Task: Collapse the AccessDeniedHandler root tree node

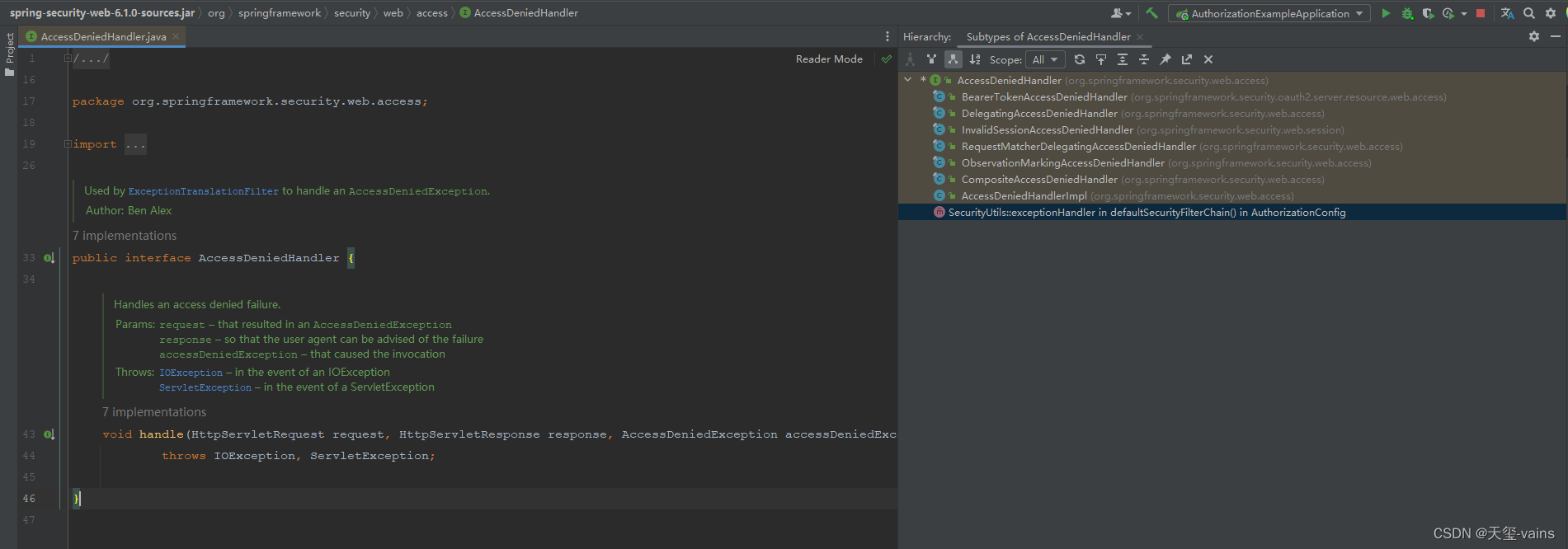Action: (908, 80)
